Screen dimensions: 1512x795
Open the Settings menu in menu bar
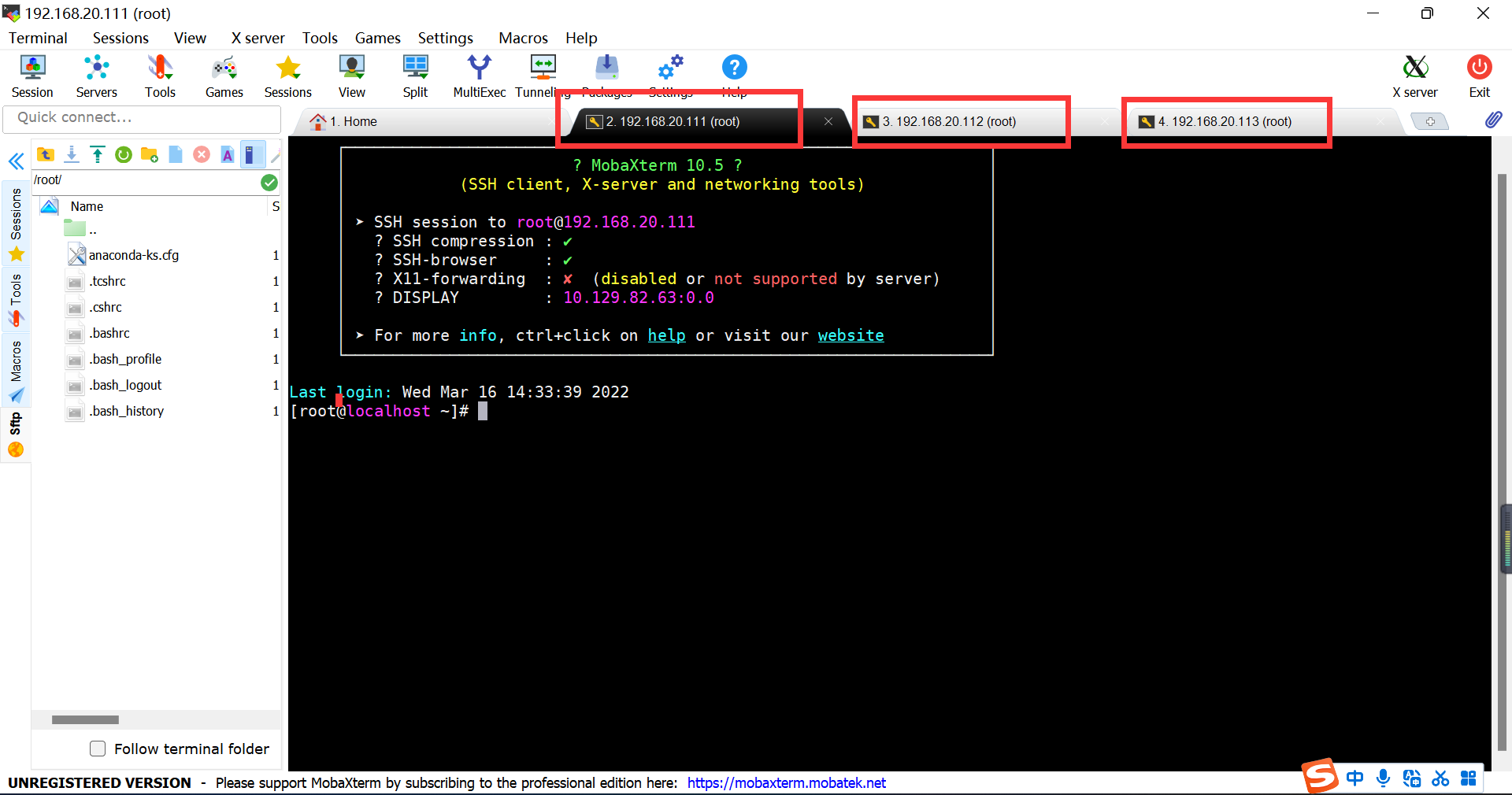446,38
